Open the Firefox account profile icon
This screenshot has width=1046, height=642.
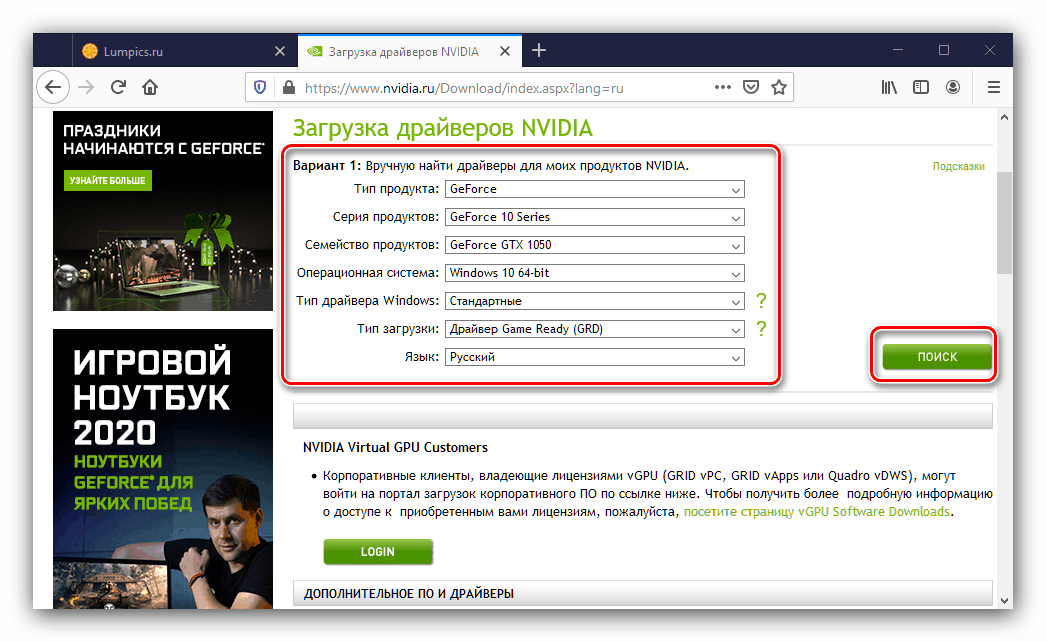(x=954, y=87)
